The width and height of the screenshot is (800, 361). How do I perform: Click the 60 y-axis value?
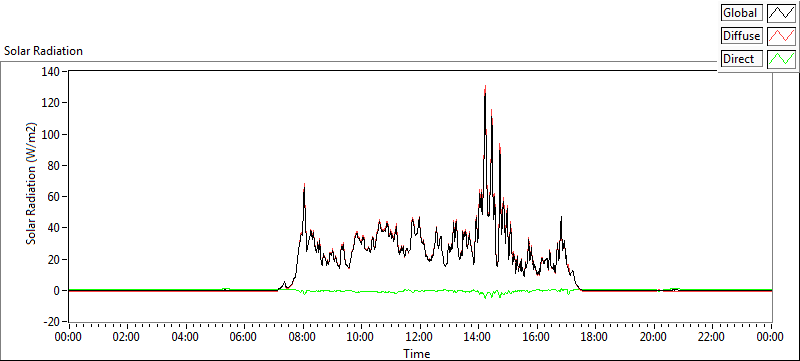(55, 197)
